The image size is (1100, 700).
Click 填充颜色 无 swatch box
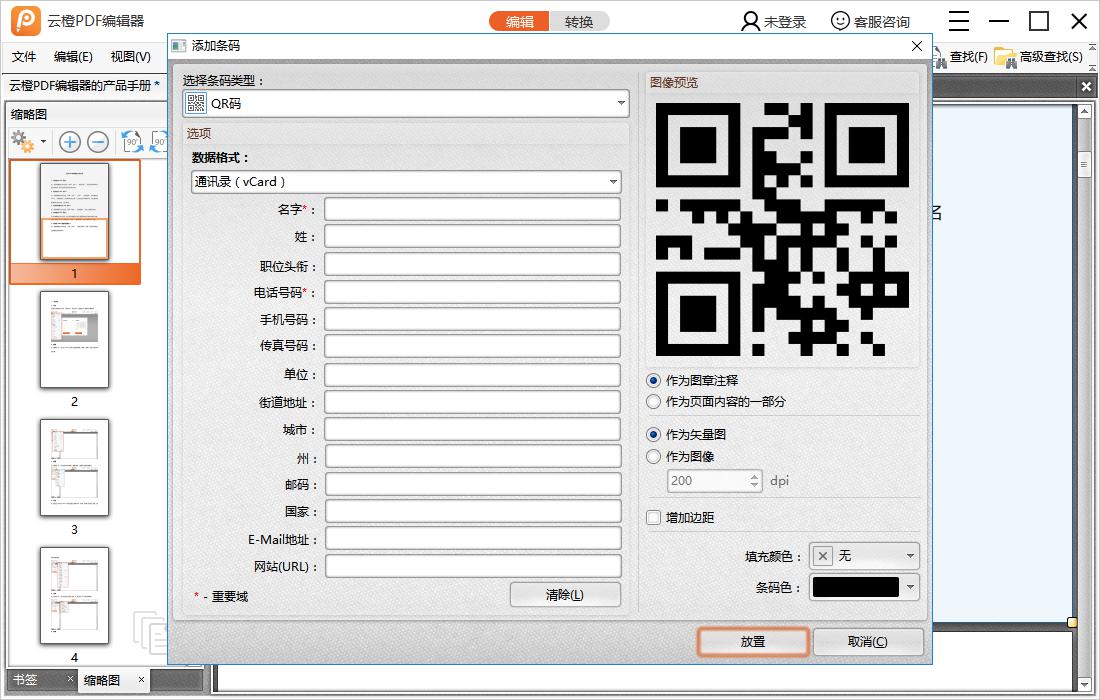point(823,556)
